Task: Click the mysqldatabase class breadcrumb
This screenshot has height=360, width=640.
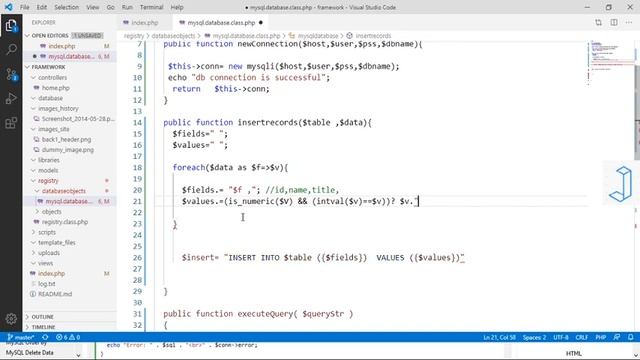Action: coord(313,36)
